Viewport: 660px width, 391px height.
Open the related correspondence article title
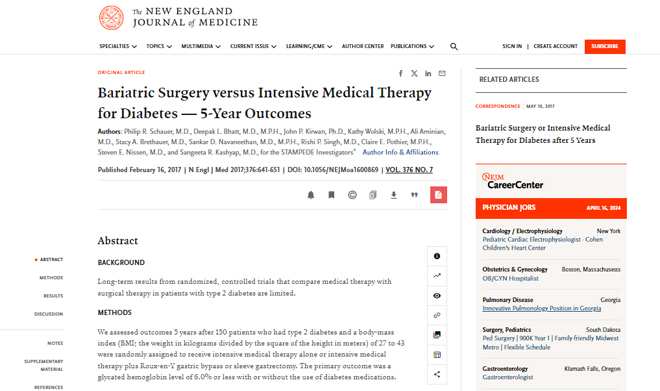click(x=543, y=134)
